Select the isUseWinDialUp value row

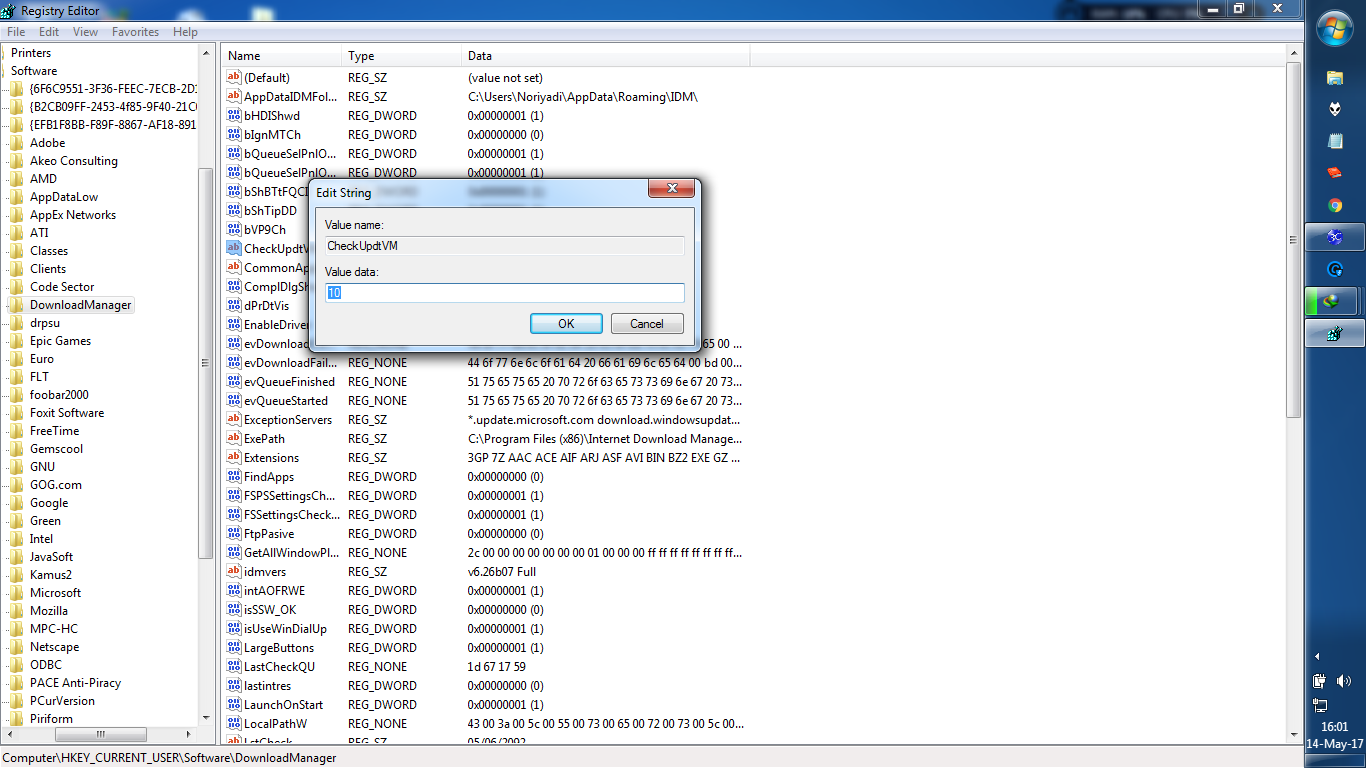coord(485,628)
